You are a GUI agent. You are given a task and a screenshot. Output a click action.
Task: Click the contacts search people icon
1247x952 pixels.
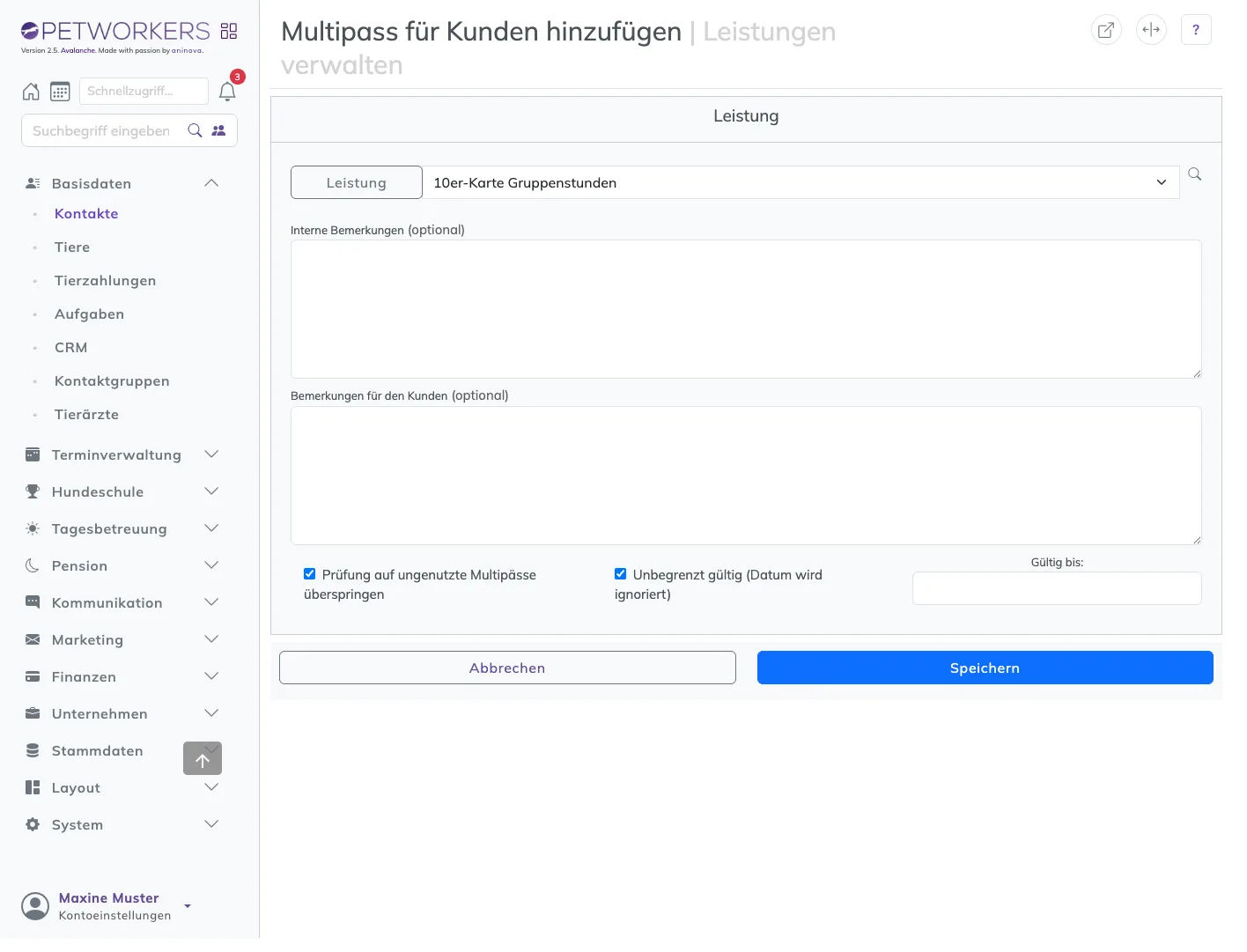coord(219,130)
